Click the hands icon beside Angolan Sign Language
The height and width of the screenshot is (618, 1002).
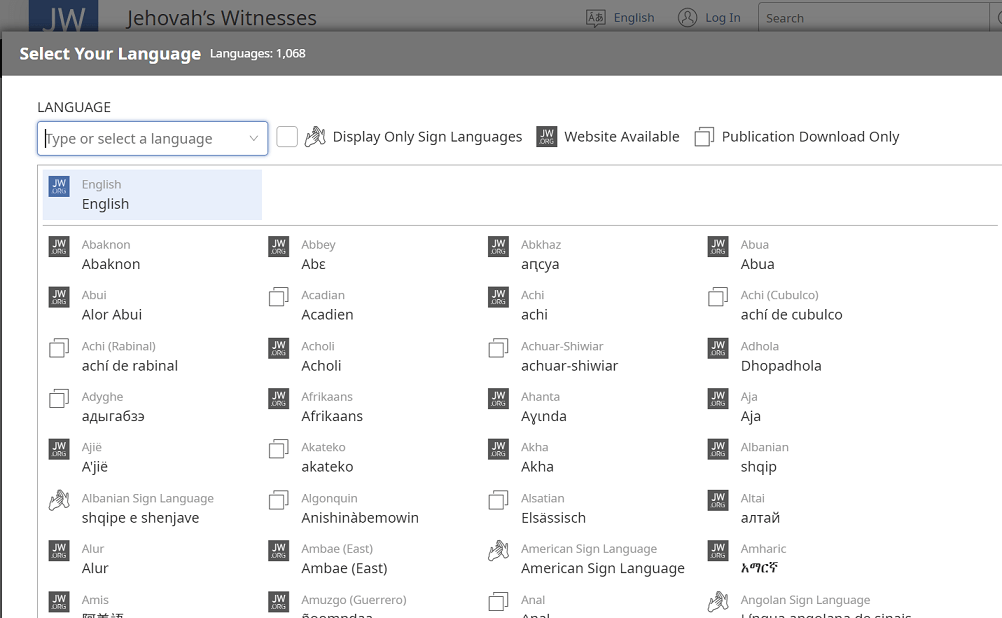point(718,602)
